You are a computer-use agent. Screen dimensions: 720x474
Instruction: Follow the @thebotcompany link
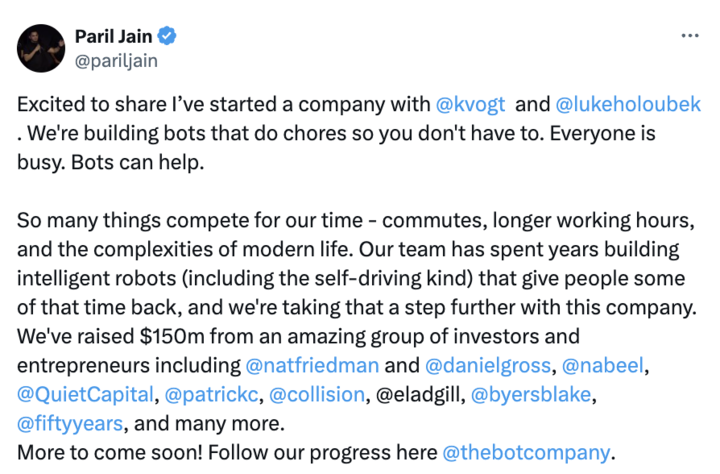pos(526,453)
